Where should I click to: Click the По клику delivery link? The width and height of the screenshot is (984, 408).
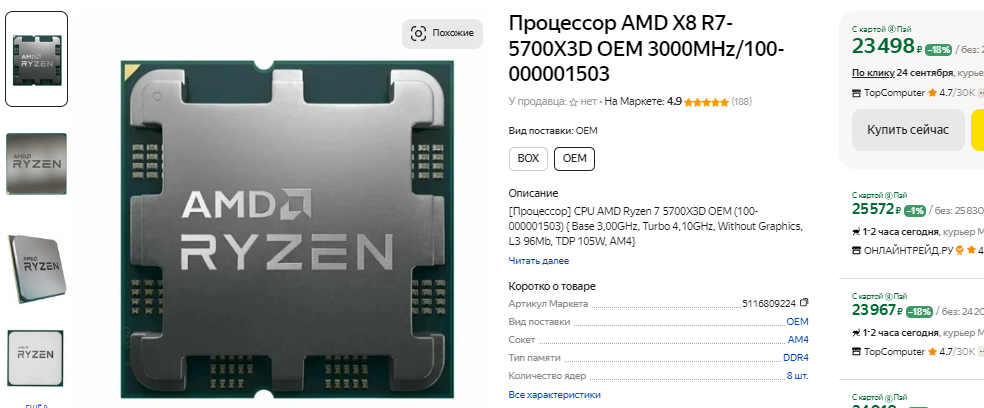(x=873, y=73)
